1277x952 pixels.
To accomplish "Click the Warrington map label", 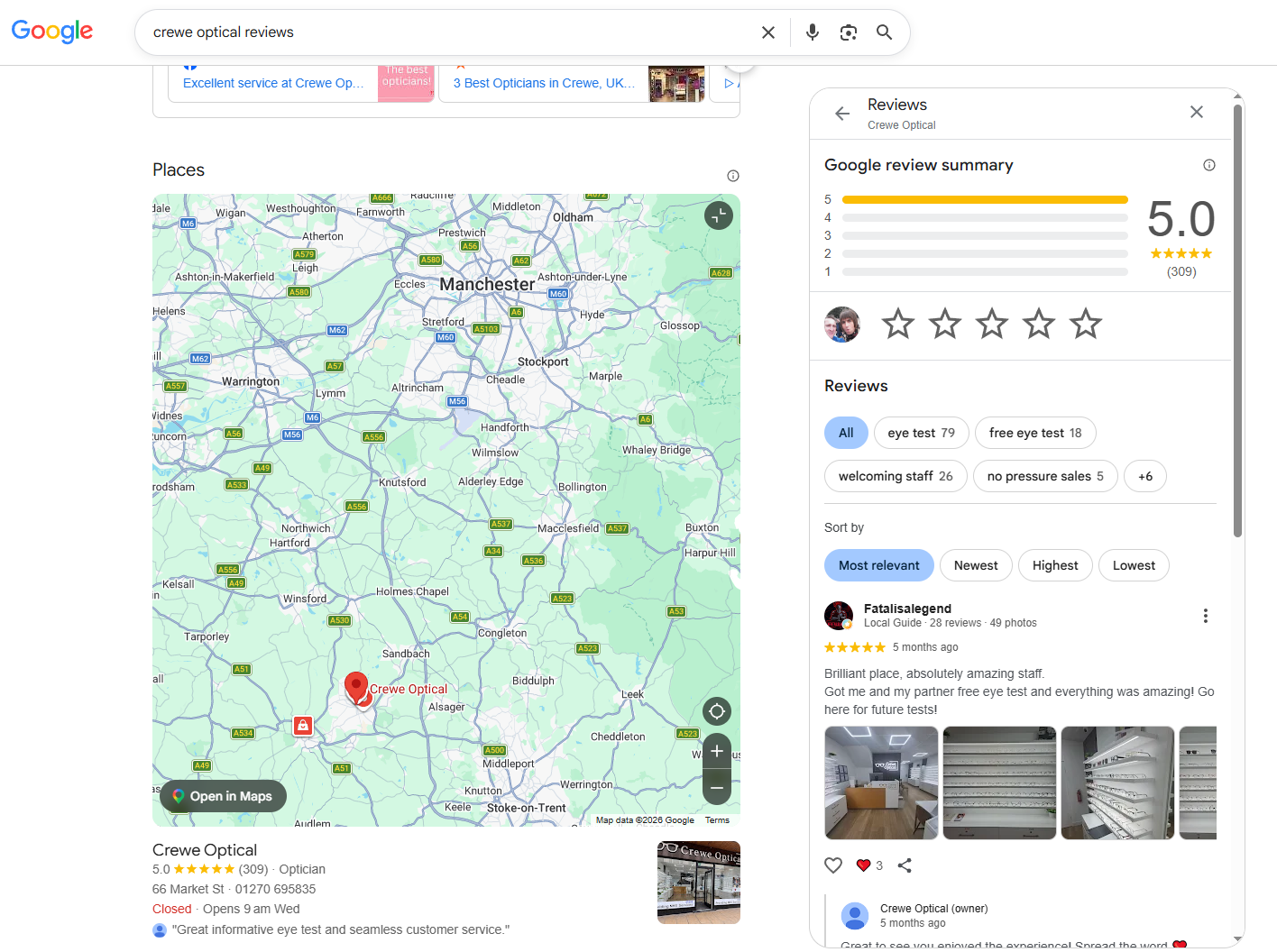I will coord(251,381).
